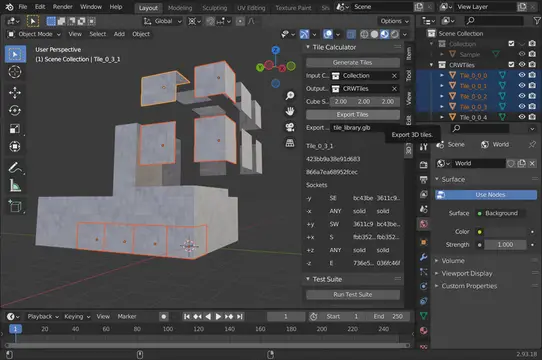Switch to UV Editing workspace tab
Image resolution: width=542 pixels, height=360 pixels.
click(x=251, y=8)
